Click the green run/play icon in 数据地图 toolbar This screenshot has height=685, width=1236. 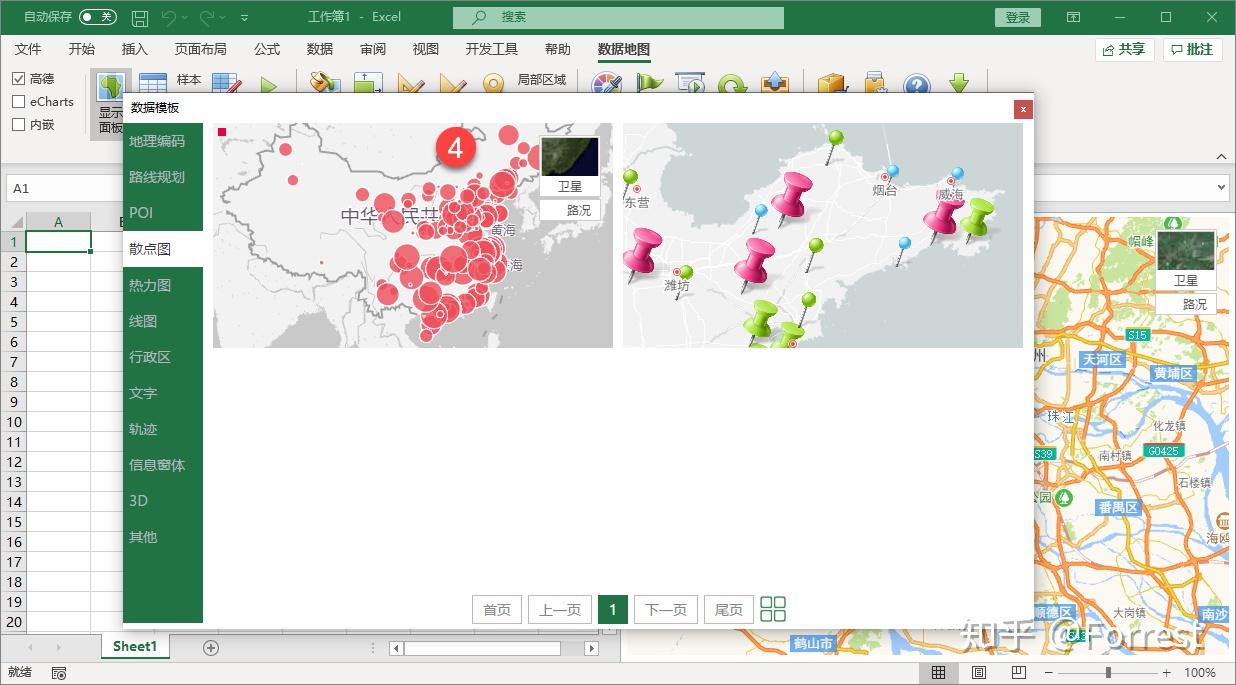click(269, 83)
